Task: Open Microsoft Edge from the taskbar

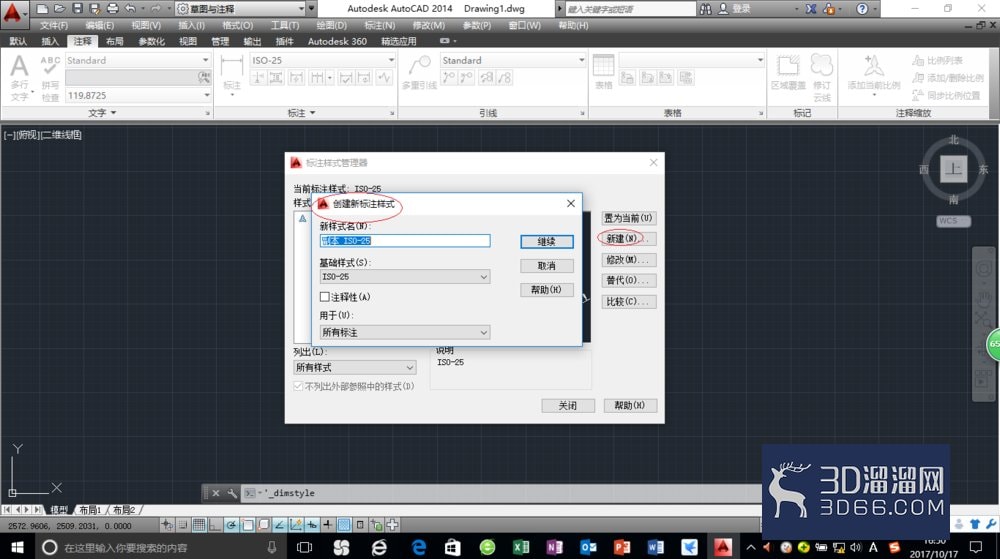Action: [x=418, y=547]
